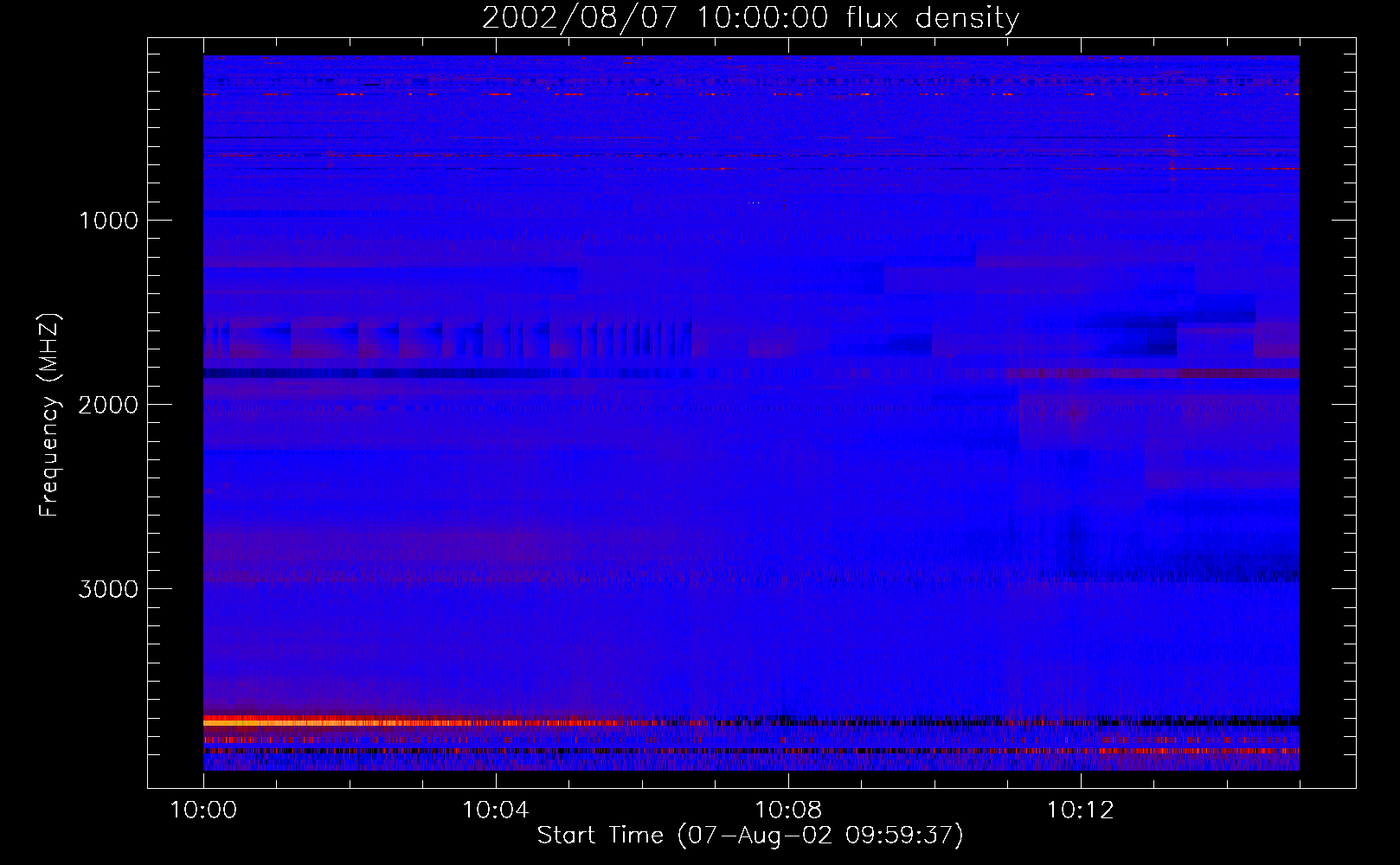Image resolution: width=1400 pixels, height=865 pixels.
Task: Click the 3000 frequency tick label
Action: 108,589
